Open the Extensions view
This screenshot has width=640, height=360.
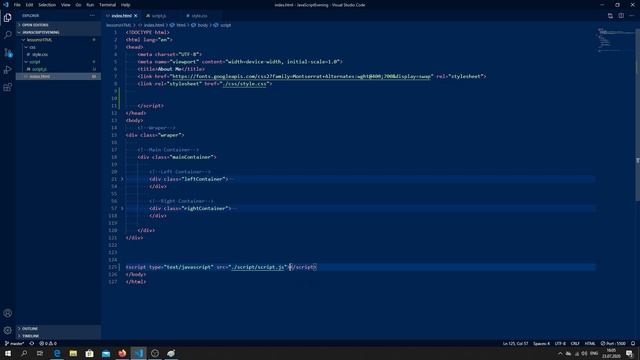coord(7,87)
